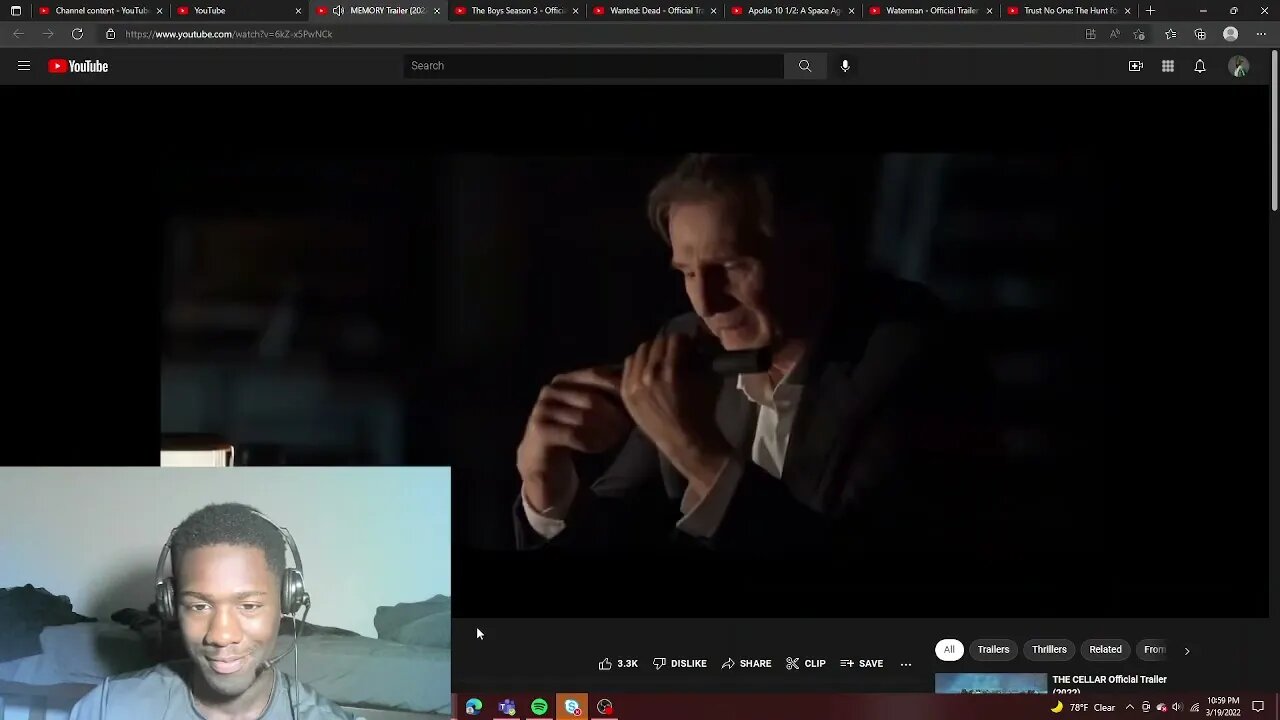1280x720 pixels.
Task: Open Edge tab actions menu icon
Action: 15,11
